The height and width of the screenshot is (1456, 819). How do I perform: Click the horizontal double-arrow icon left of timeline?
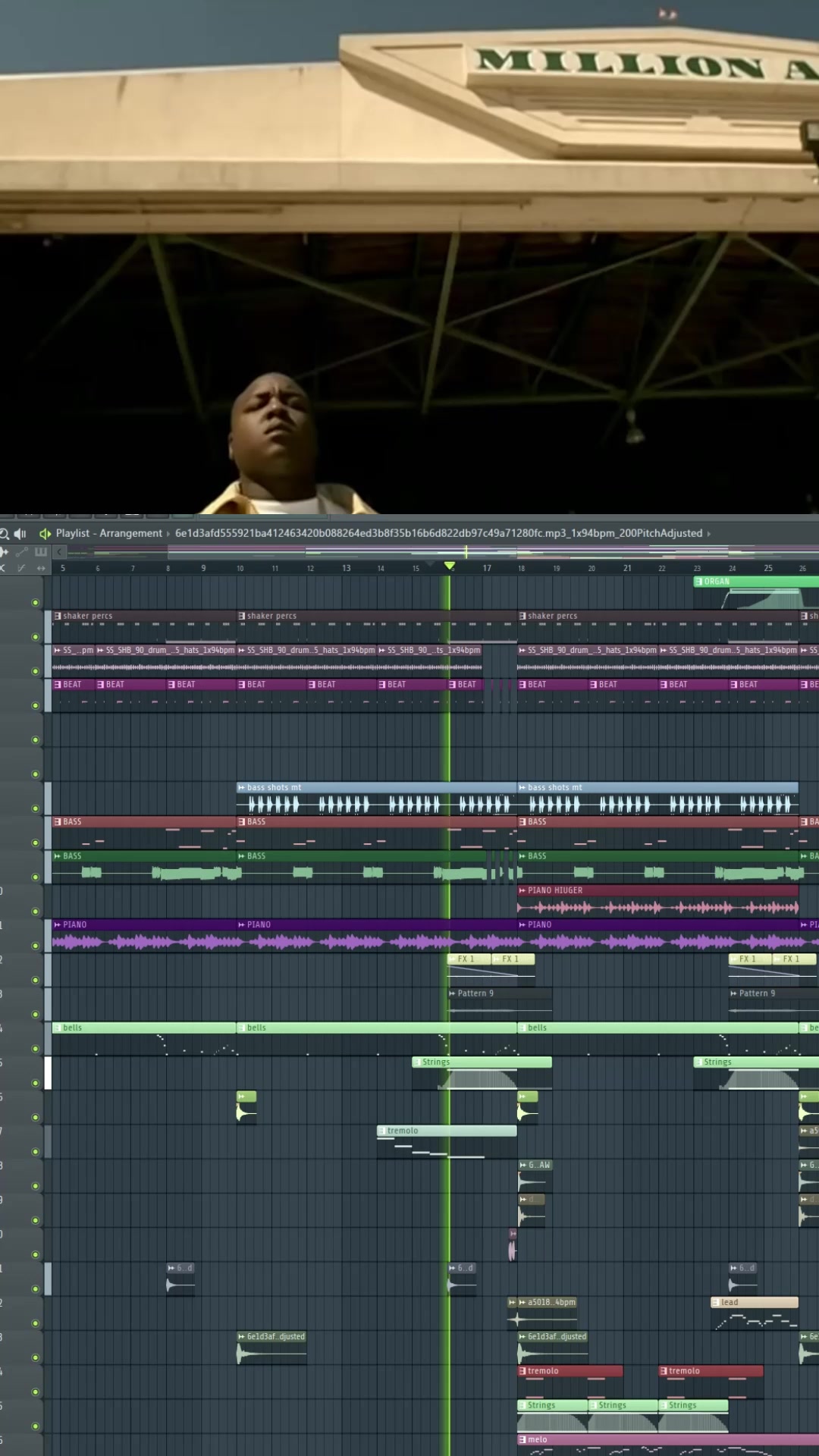point(41,568)
